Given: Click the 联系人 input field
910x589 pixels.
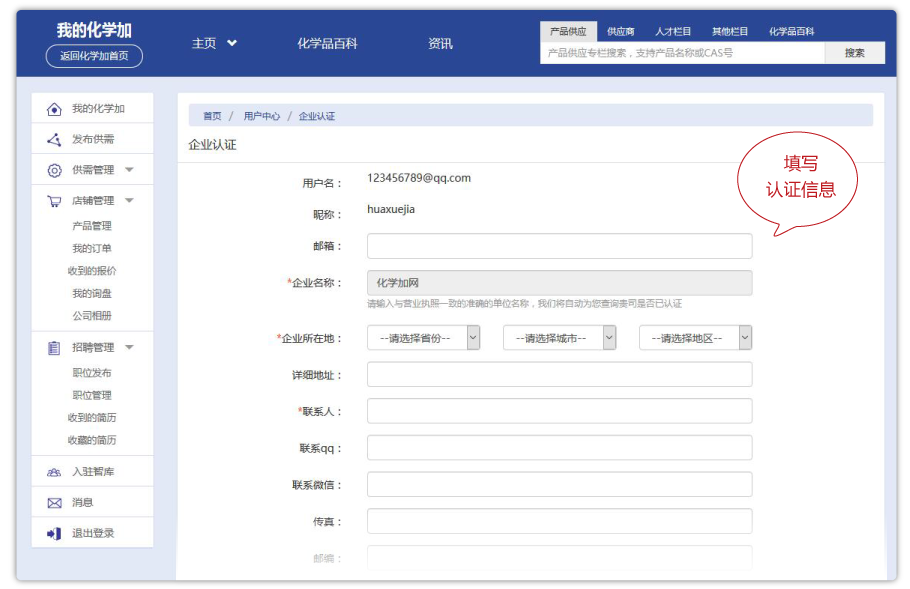Looking at the screenshot, I should tap(559, 411).
